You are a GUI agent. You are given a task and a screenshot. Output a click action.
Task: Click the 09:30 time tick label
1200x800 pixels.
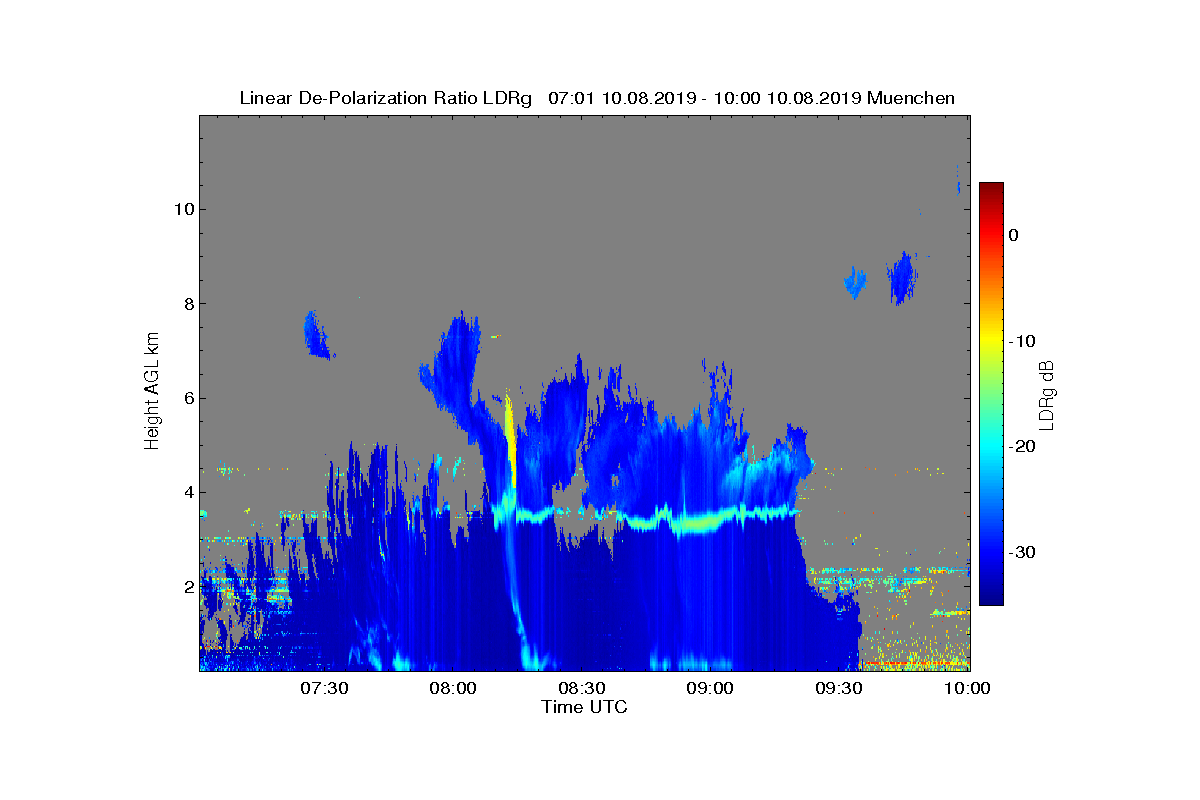click(x=840, y=688)
